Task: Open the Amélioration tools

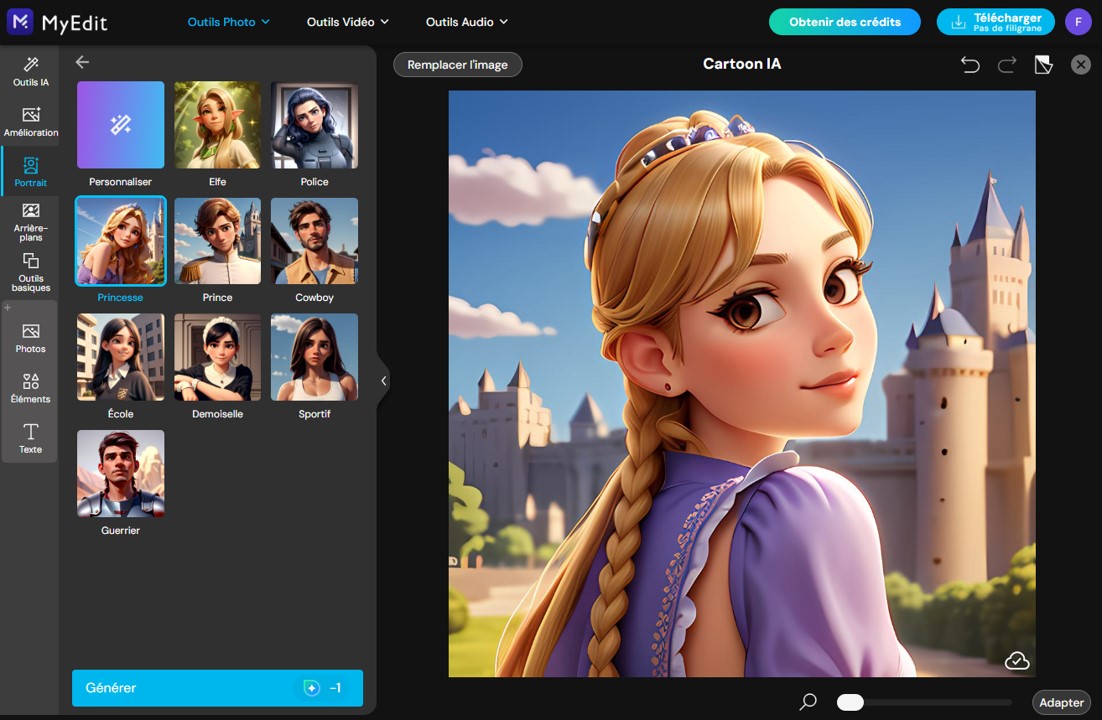Action: pos(30,122)
